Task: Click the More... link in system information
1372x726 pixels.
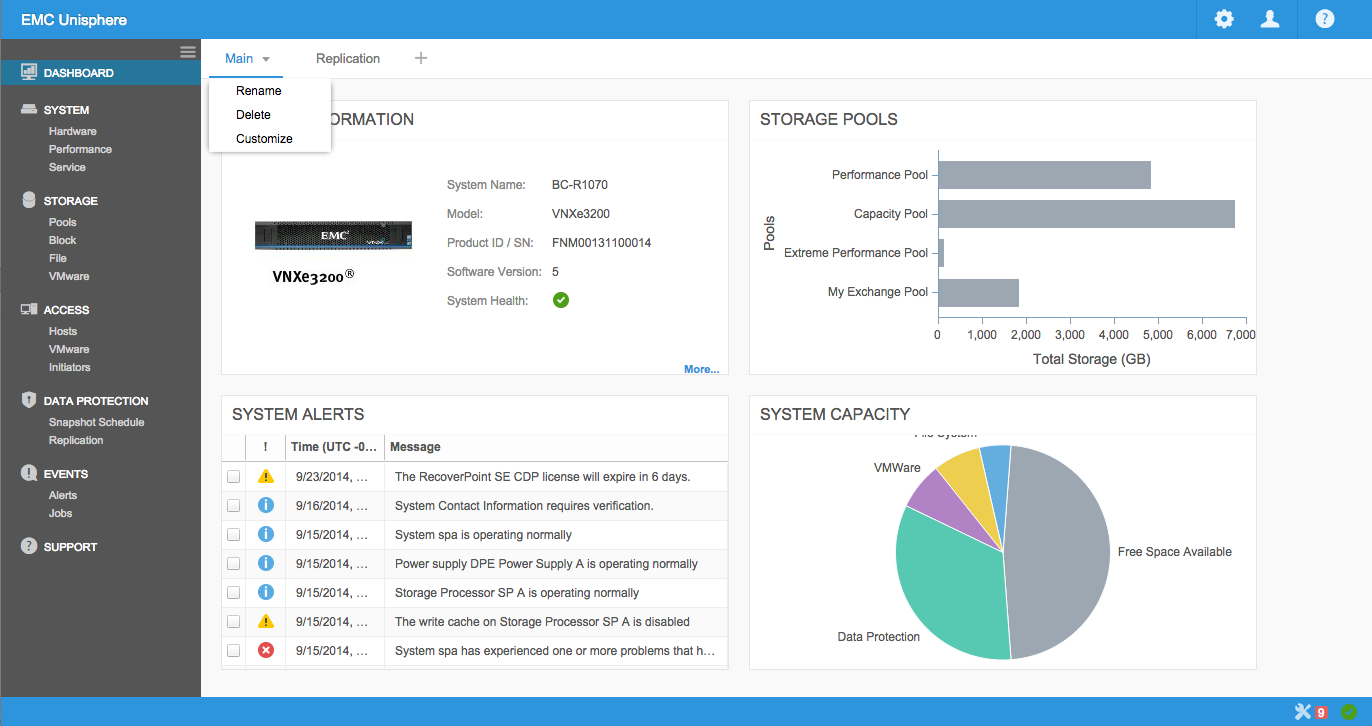Action: [x=701, y=369]
